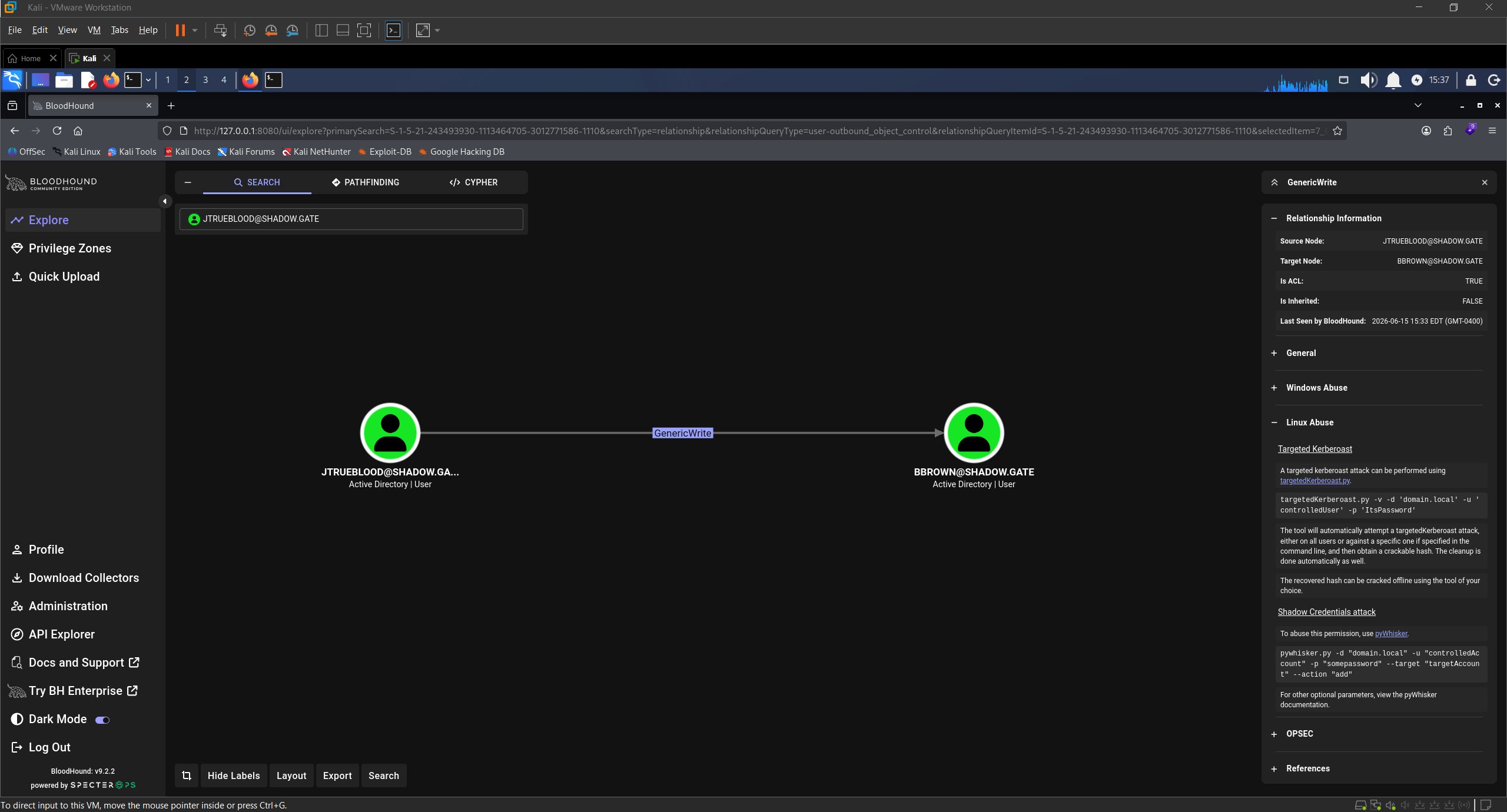
Task: Toggle the Dark Mode switch
Action: tap(102, 720)
